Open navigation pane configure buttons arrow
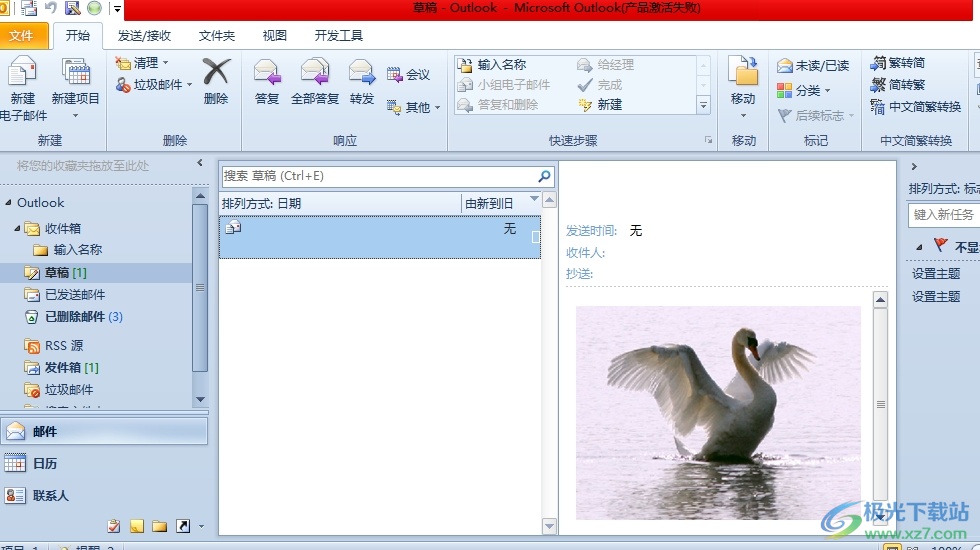This screenshot has height=550, width=980. point(201,526)
